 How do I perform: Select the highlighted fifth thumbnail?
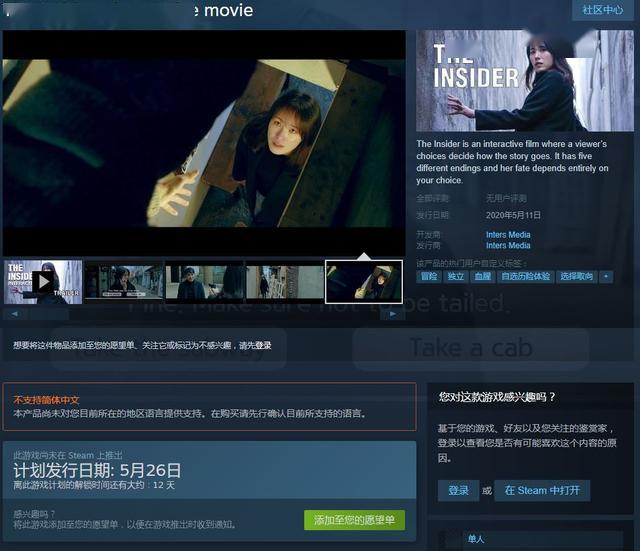pyautogui.click(x=364, y=282)
